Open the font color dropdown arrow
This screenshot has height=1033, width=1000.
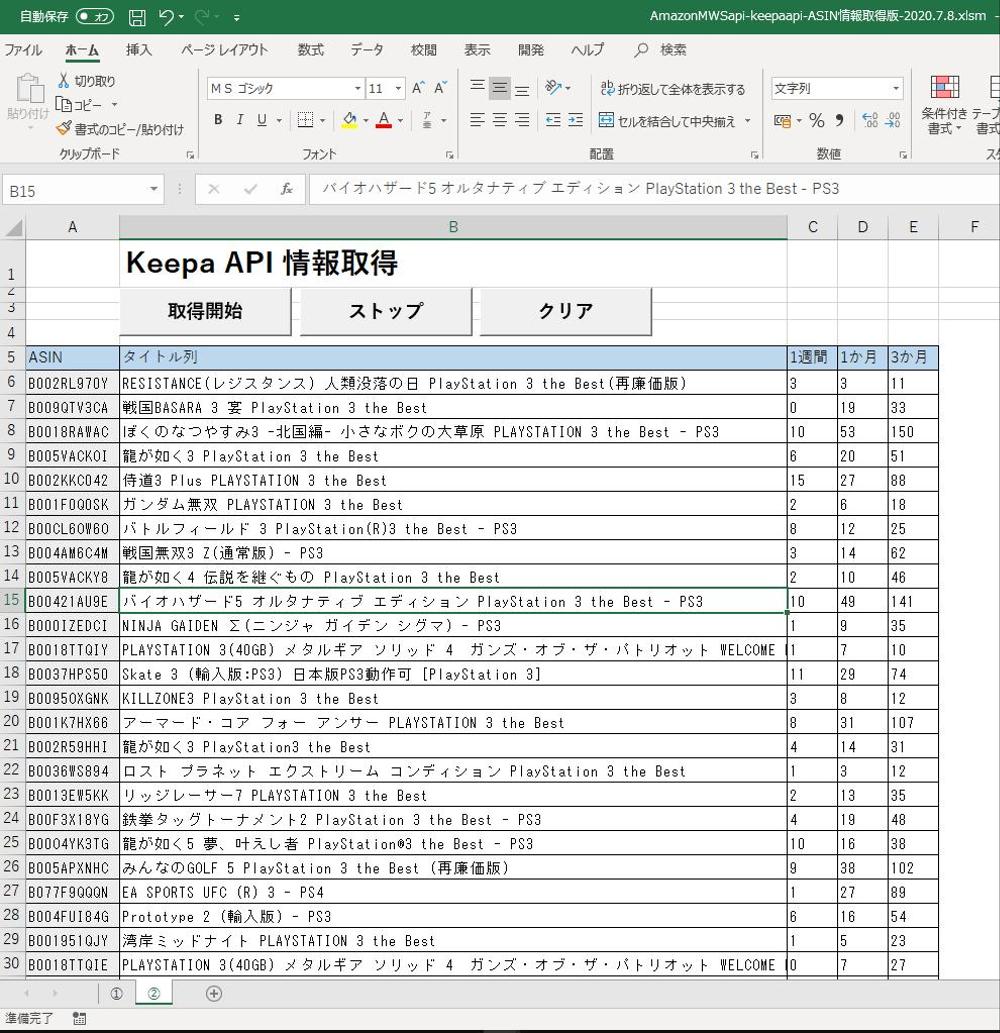point(400,121)
